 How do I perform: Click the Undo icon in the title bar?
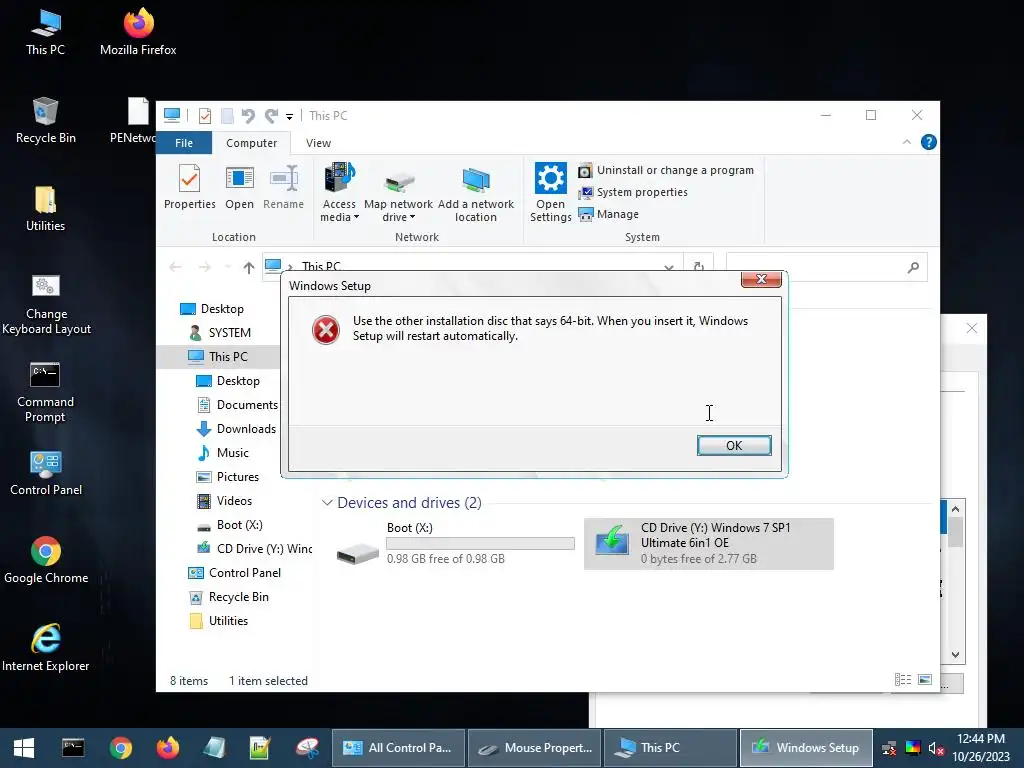pyautogui.click(x=248, y=116)
